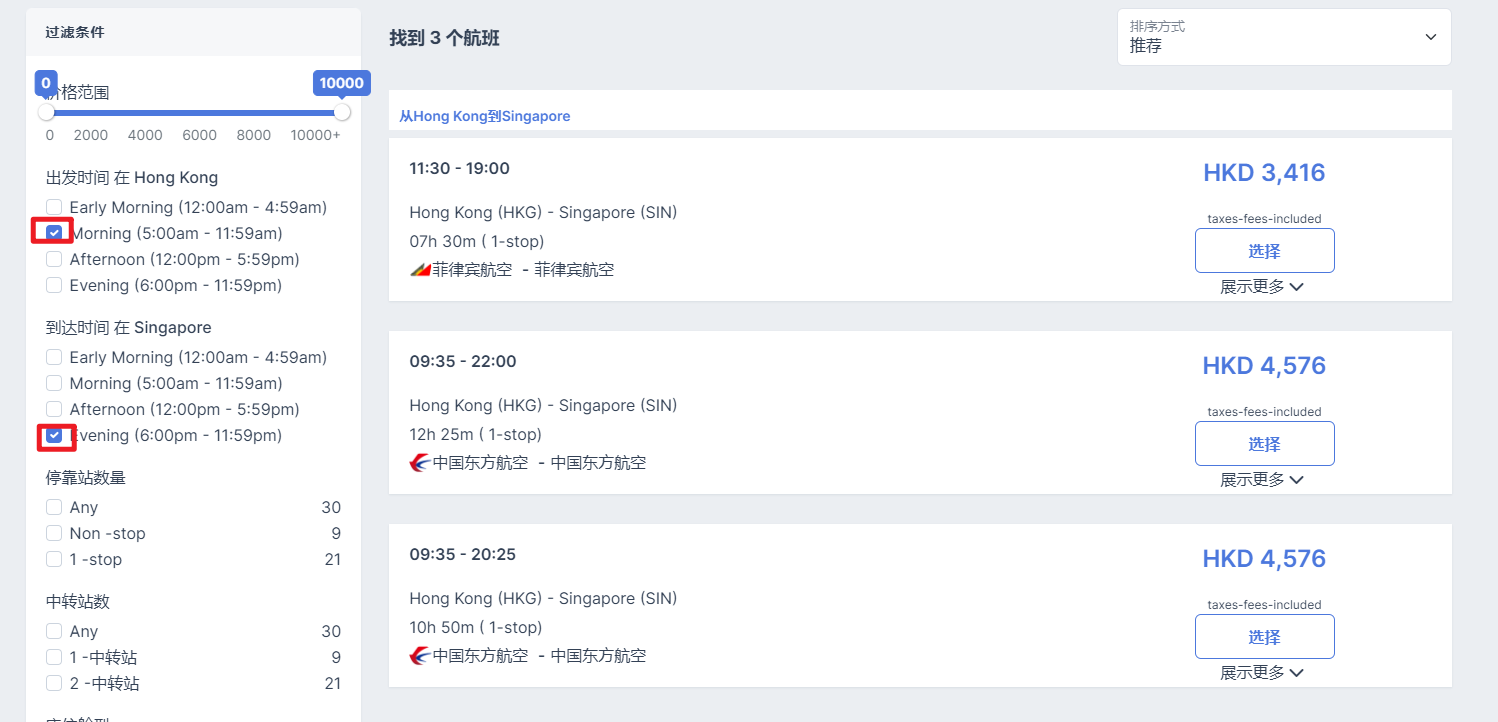Image resolution: width=1498 pixels, height=722 pixels.
Task: Open the 排序方式 sort dropdown
Action: coord(1284,37)
